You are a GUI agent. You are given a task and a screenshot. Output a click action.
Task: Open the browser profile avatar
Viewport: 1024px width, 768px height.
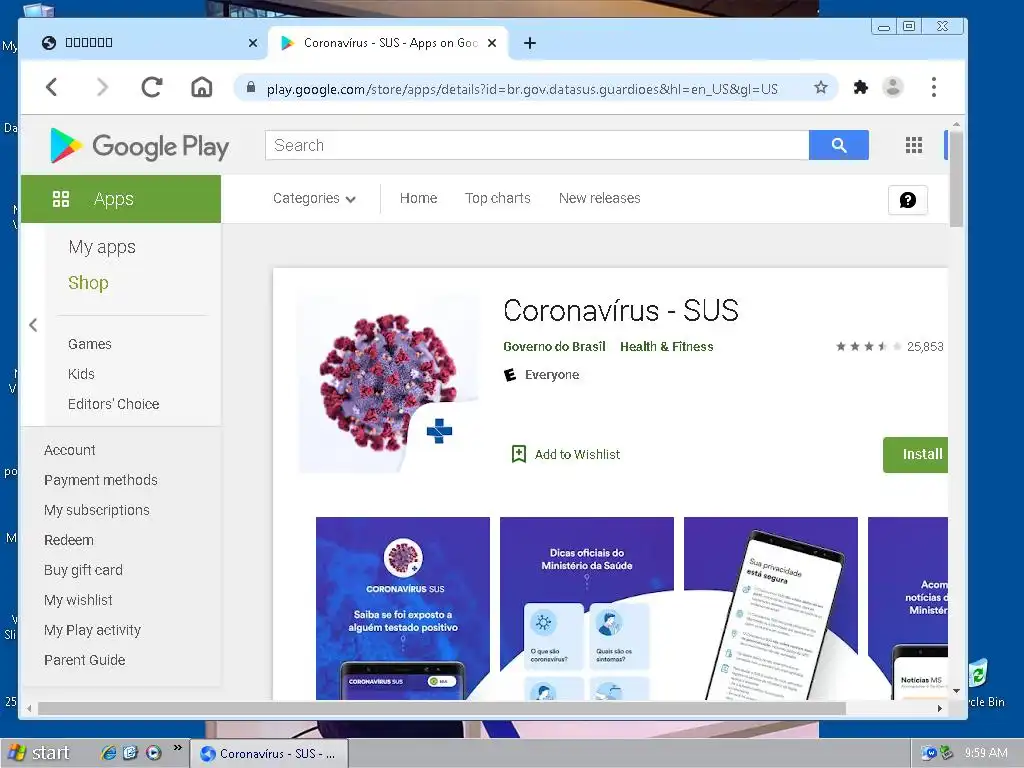(893, 87)
